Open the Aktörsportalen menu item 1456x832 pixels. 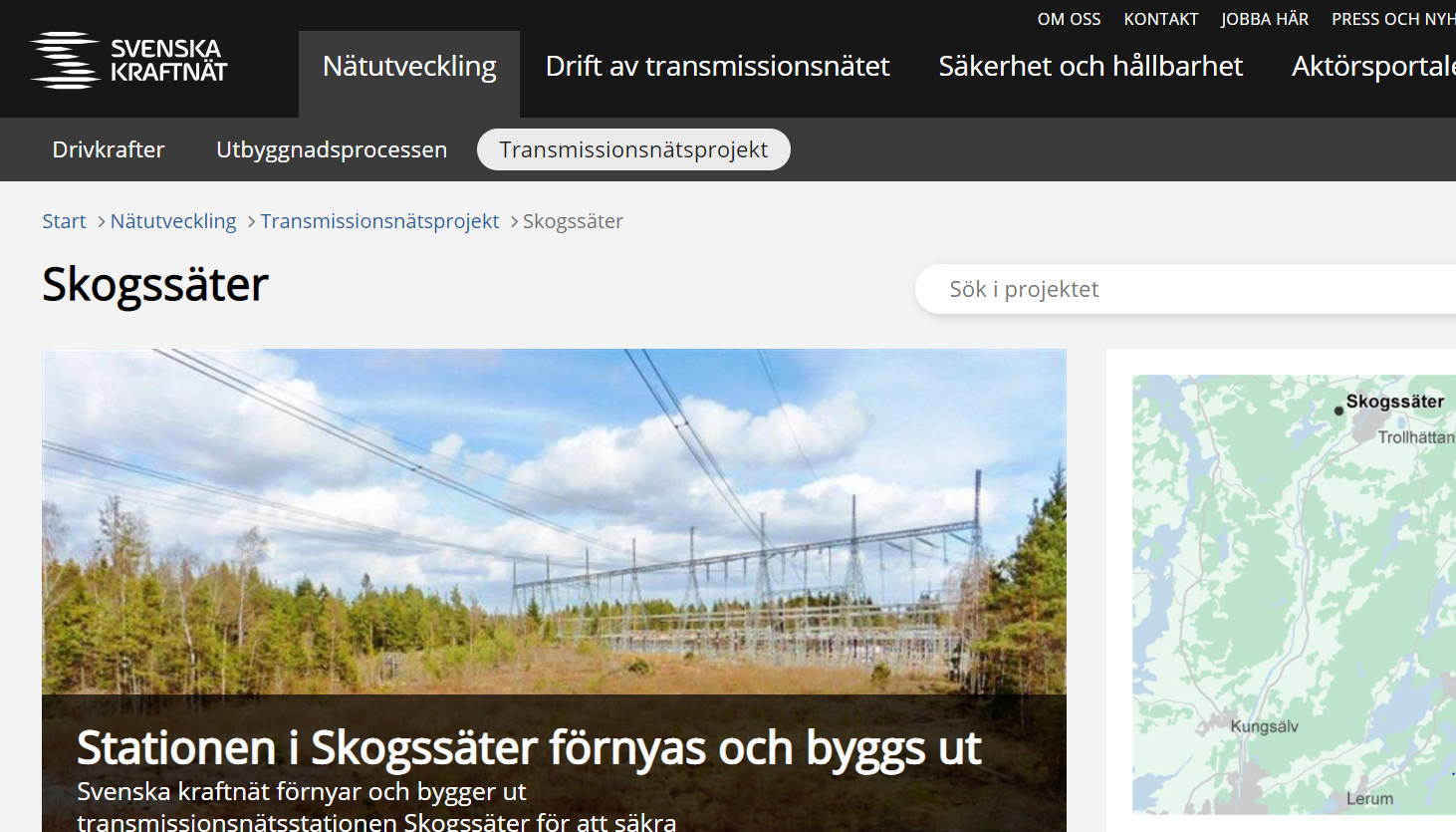click(1373, 66)
